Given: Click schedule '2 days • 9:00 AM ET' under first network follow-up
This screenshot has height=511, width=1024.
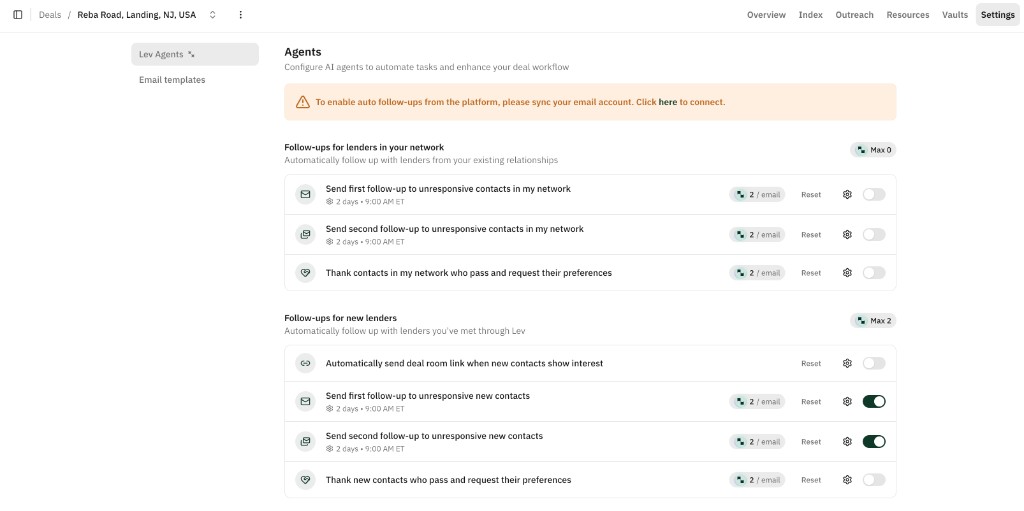Looking at the screenshot, I should [365, 201].
